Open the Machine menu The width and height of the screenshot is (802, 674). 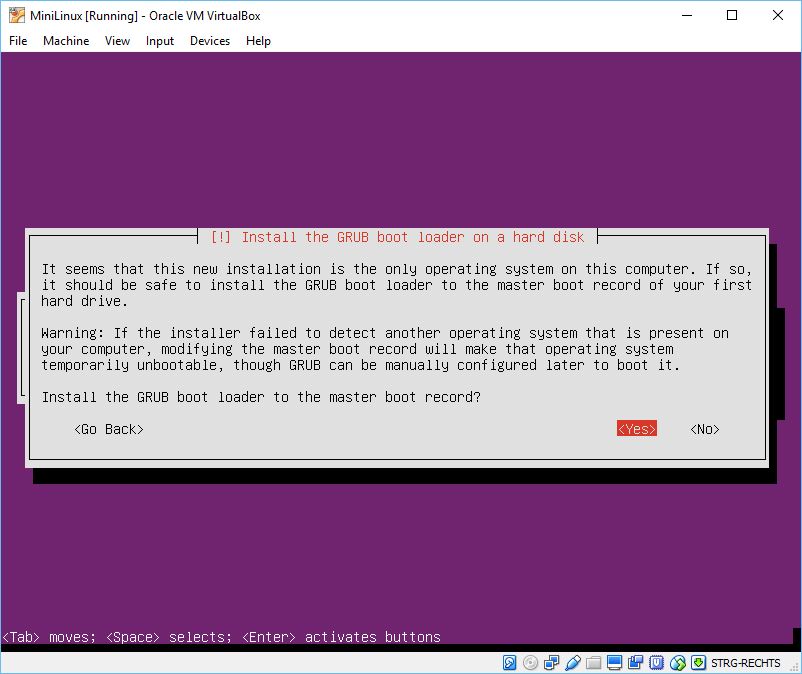66,41
